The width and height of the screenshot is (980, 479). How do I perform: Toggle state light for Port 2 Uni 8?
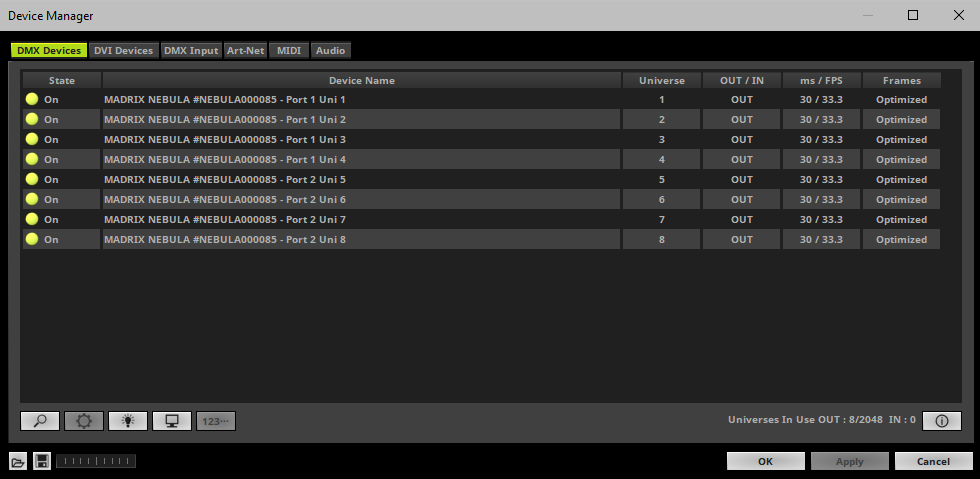(x=32, y=239)
